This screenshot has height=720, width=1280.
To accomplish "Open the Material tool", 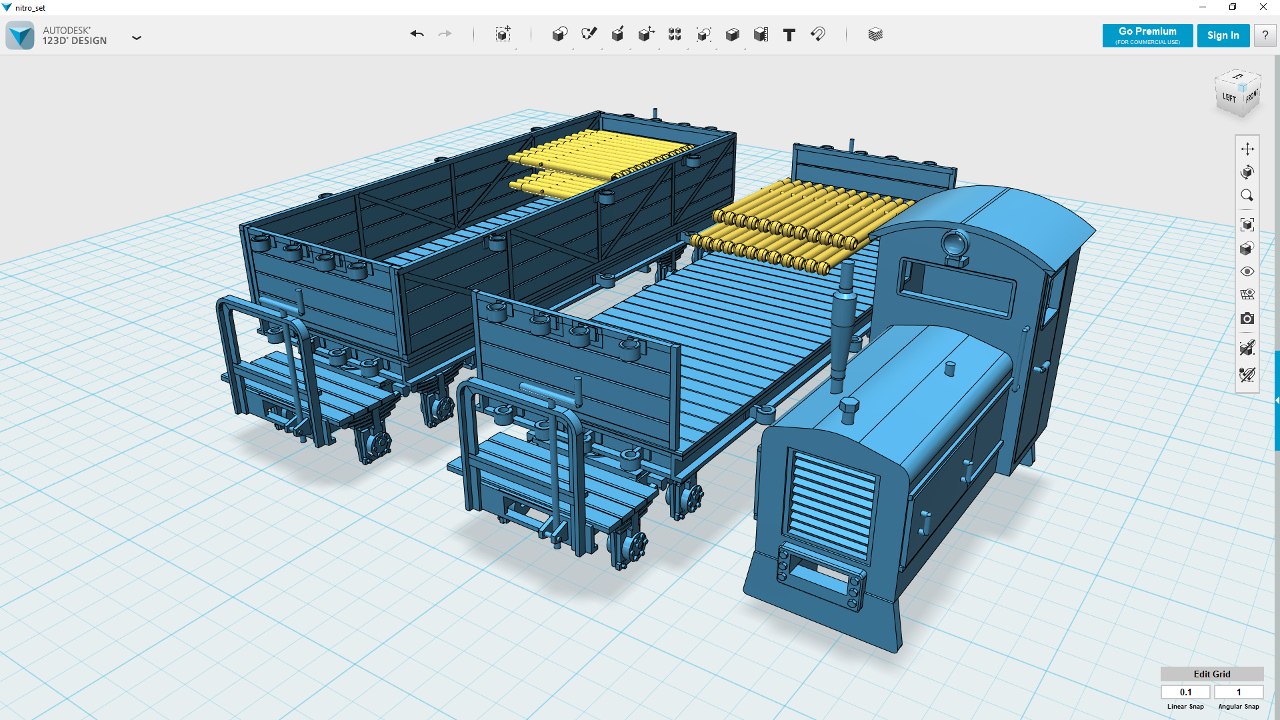I will point(875,34).
